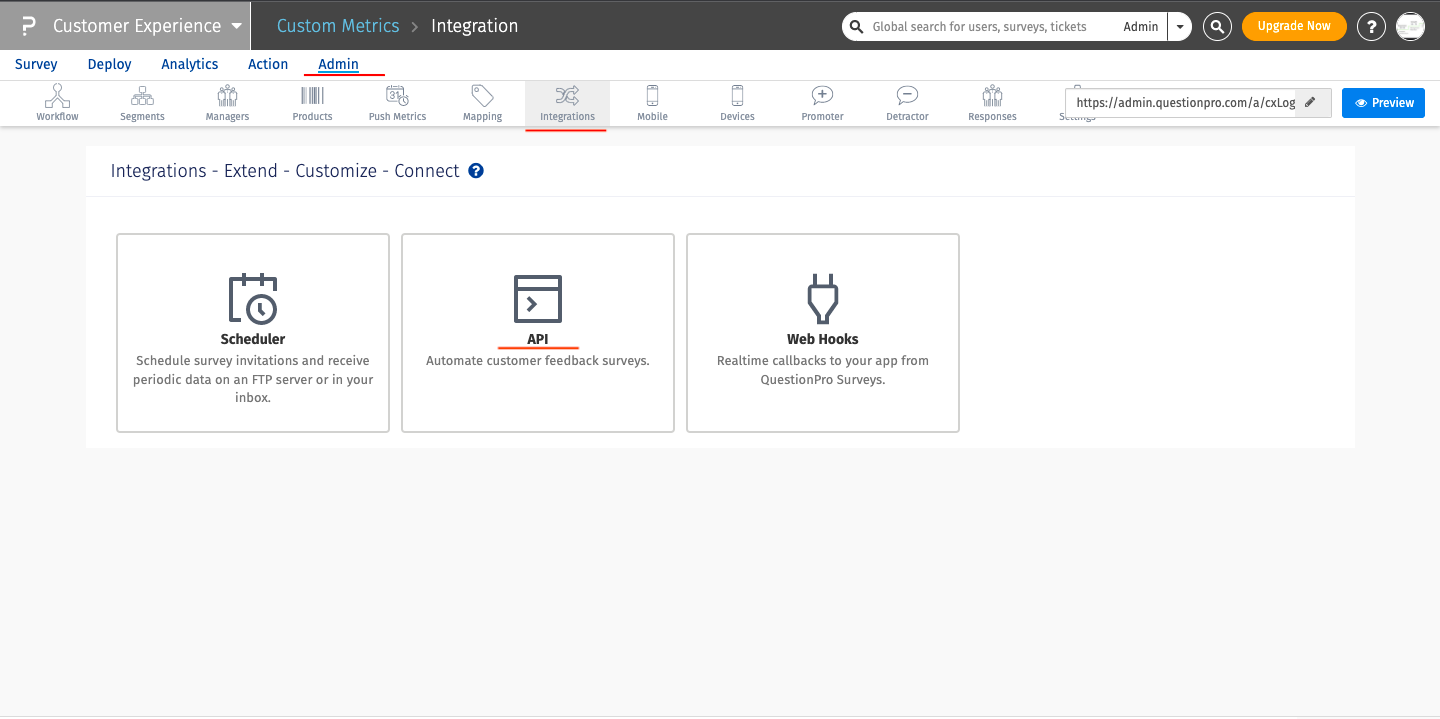
Task: Click the Preview button
Action: (1383, 102)
